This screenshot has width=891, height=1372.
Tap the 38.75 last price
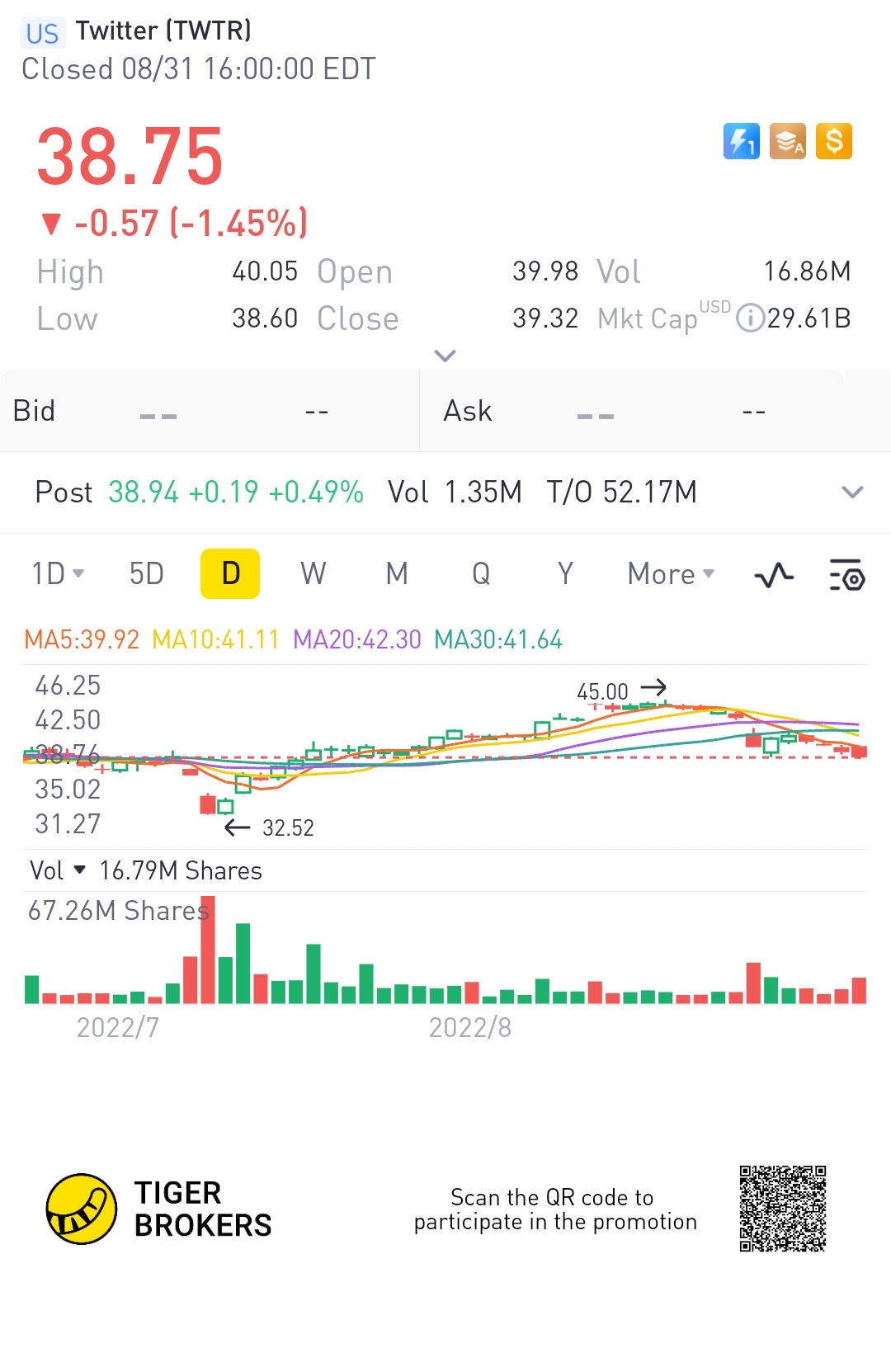click(x=130, y=157)
